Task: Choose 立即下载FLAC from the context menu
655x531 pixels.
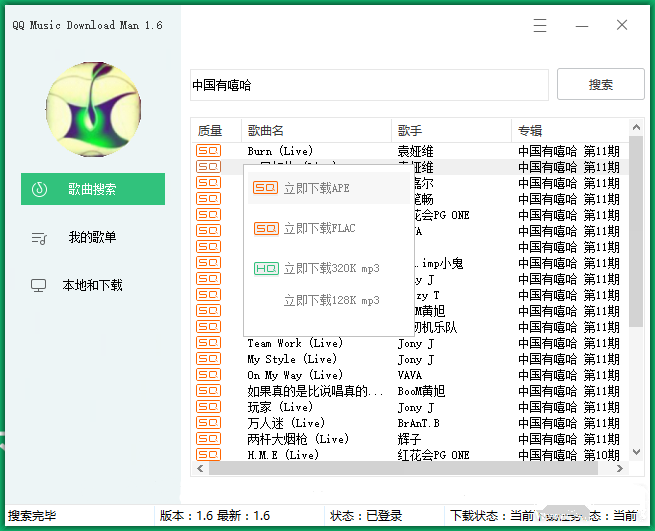Action: tap(328, 229)
